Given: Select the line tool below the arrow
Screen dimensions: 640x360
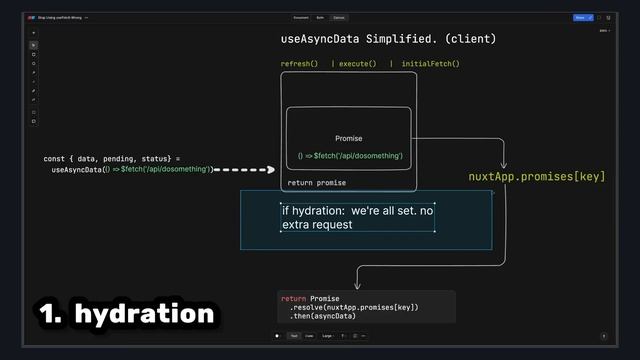Looking at the screenshot, I should 33,82.
